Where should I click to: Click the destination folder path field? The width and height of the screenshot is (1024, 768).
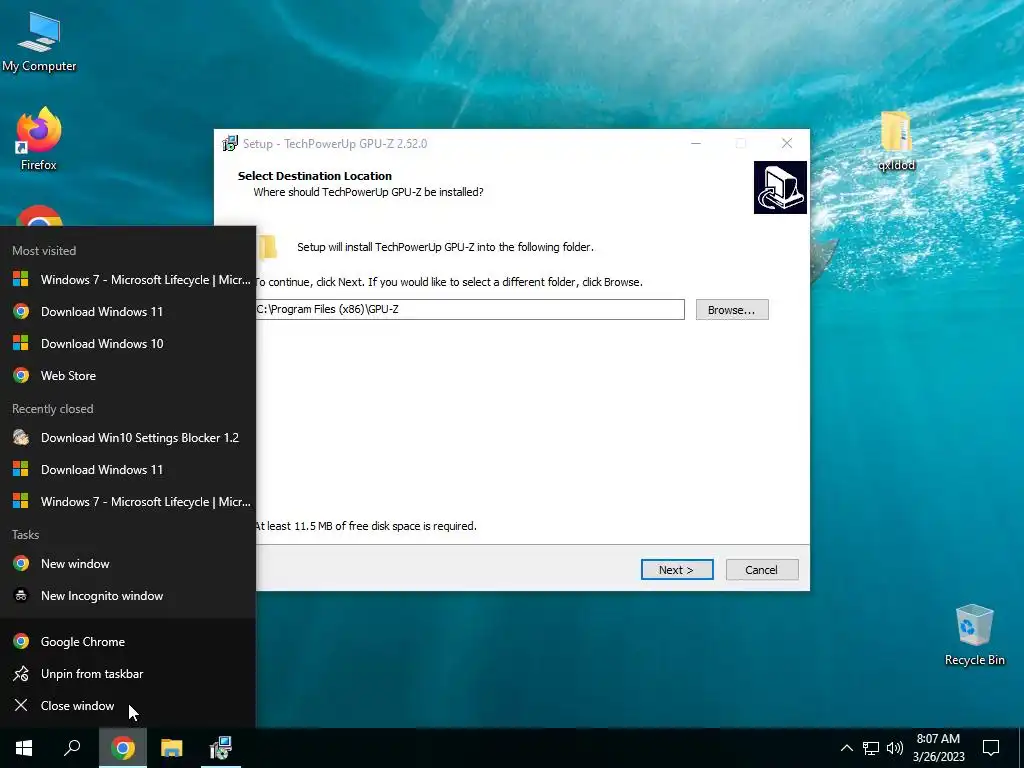(470, 310)
